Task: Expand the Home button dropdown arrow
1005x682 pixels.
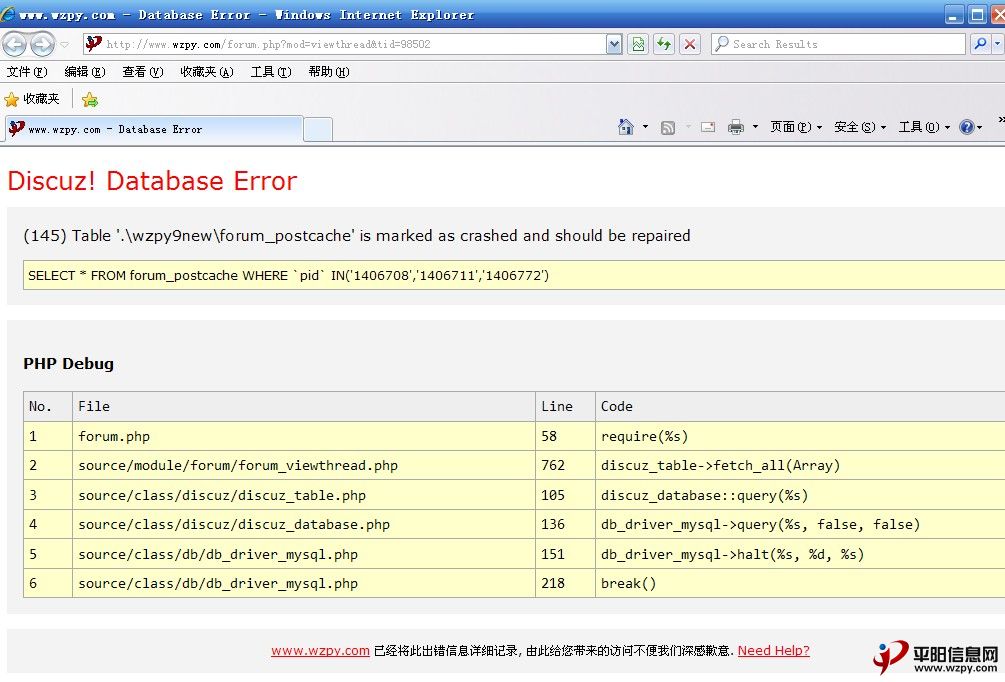Action: [645, 127]
